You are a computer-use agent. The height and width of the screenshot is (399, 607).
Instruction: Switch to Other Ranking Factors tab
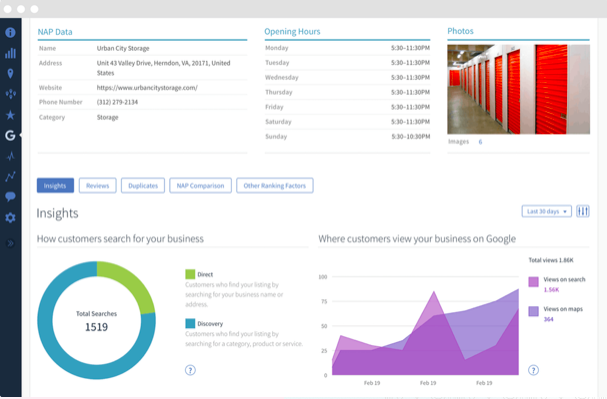pyautogui.click(x=275, y=185)
